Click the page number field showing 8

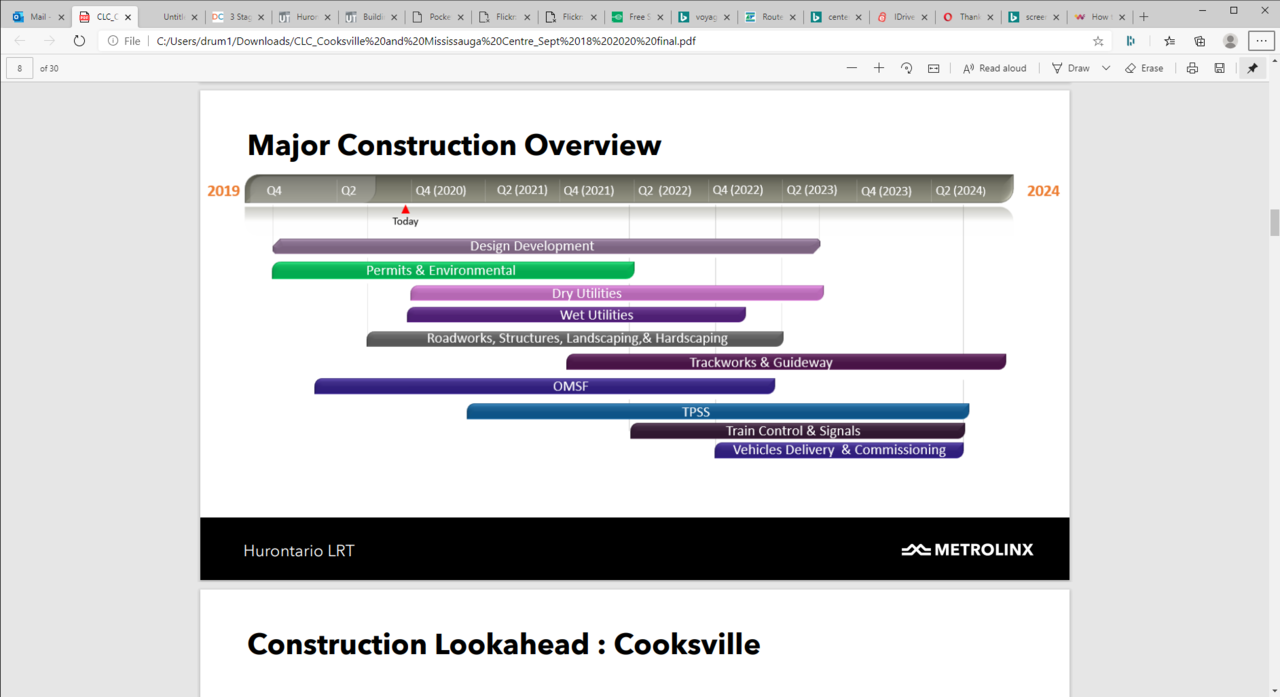pyautogui.click(x=20, y=68)
